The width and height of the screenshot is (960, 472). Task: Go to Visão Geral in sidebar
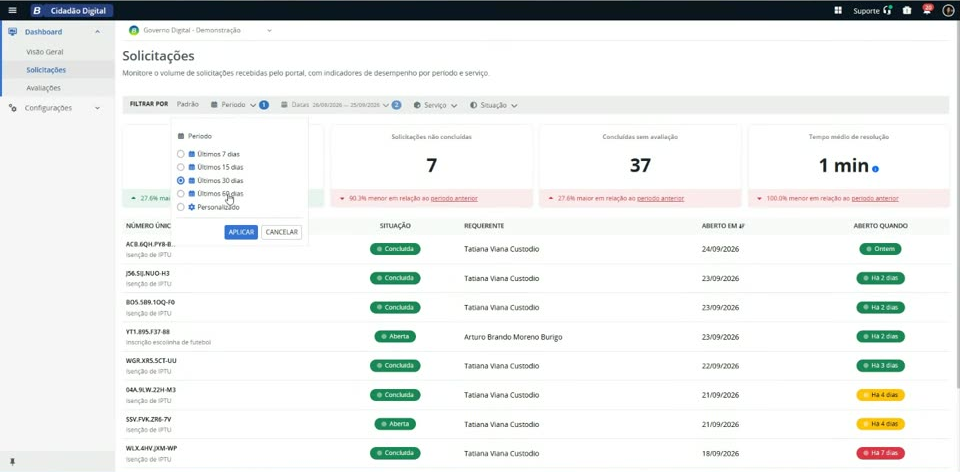pos(45,52)
